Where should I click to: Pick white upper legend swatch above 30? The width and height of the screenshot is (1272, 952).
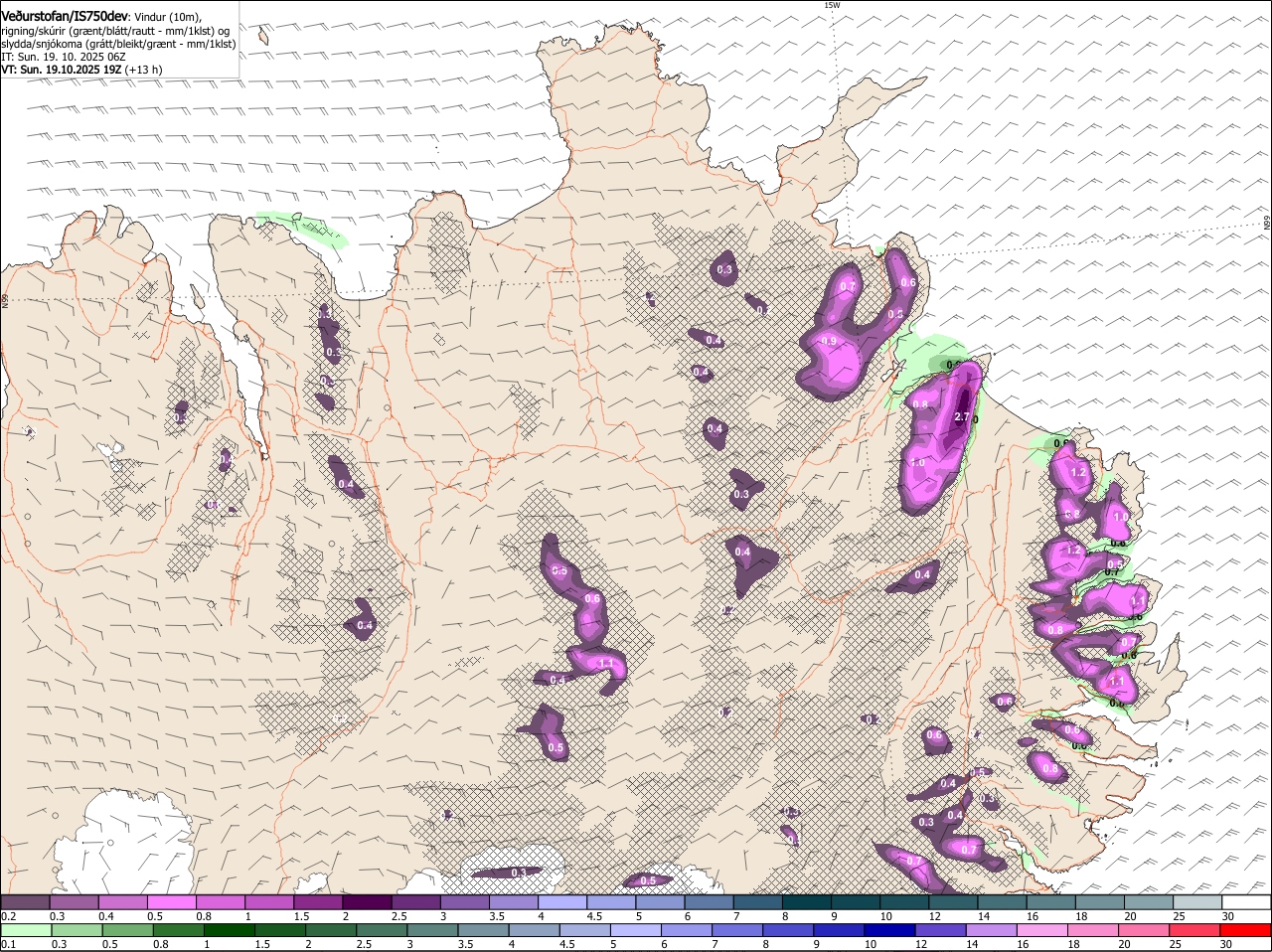(x=1246, y=902)
